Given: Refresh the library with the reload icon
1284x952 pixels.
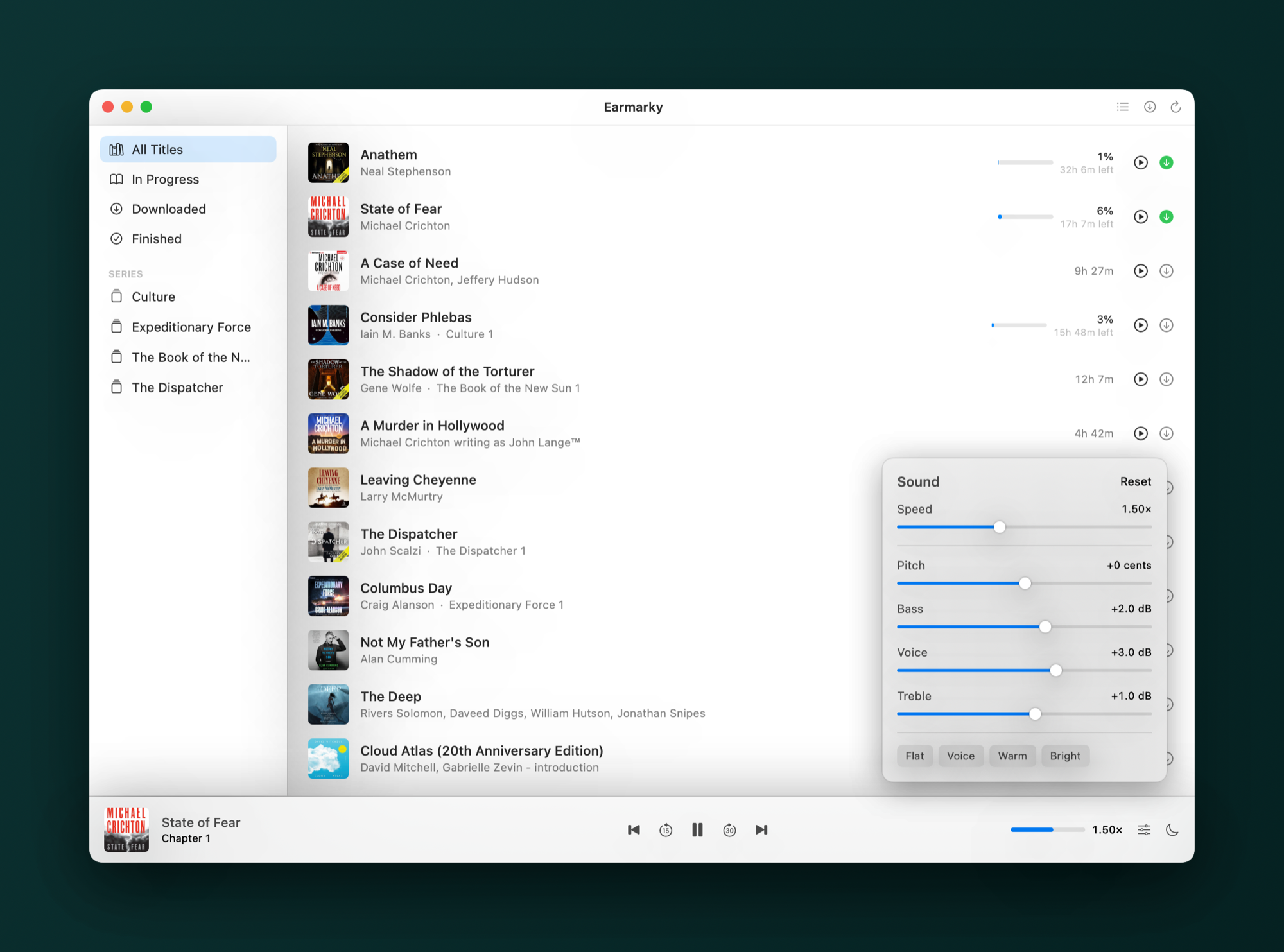Looking at the screenshot, I should click(1176, 107).
